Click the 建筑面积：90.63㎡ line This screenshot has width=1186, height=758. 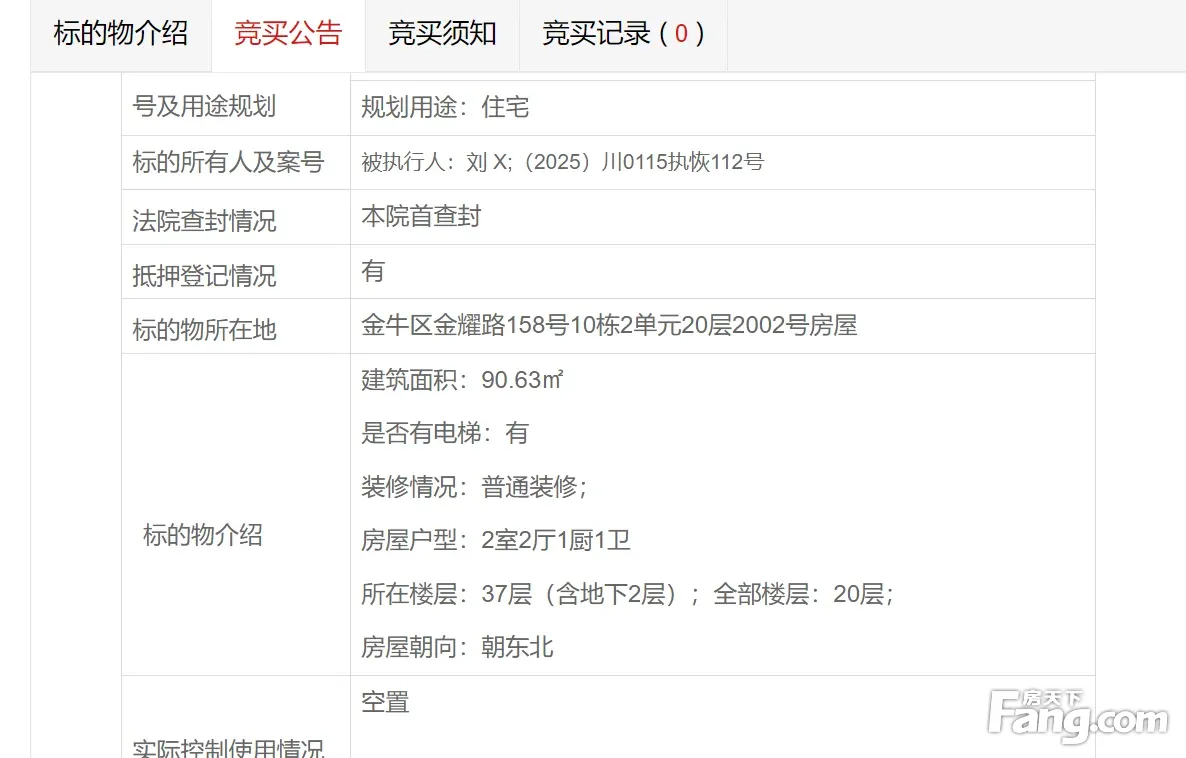coord(462,380)
